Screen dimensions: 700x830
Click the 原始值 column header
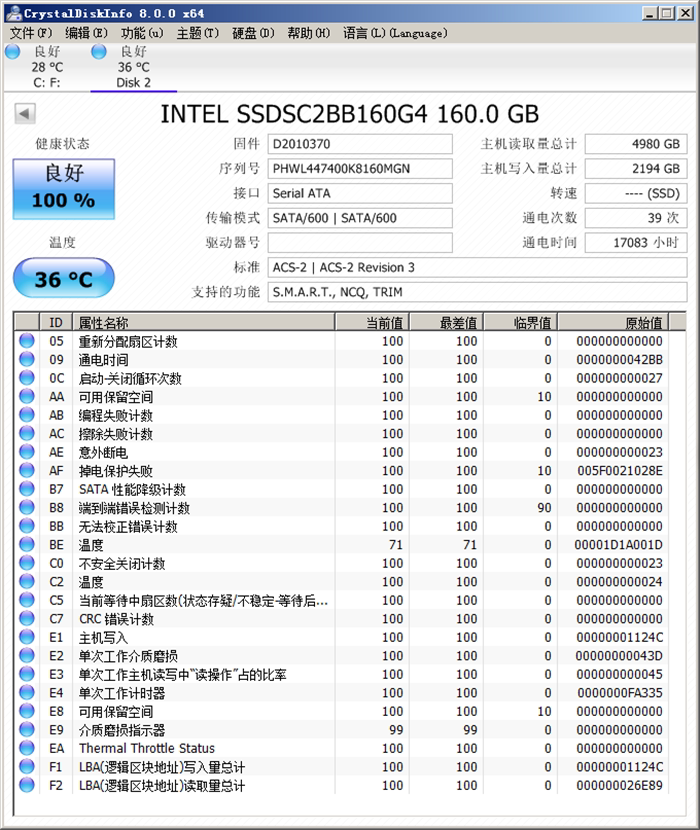(x=614, y=322)
